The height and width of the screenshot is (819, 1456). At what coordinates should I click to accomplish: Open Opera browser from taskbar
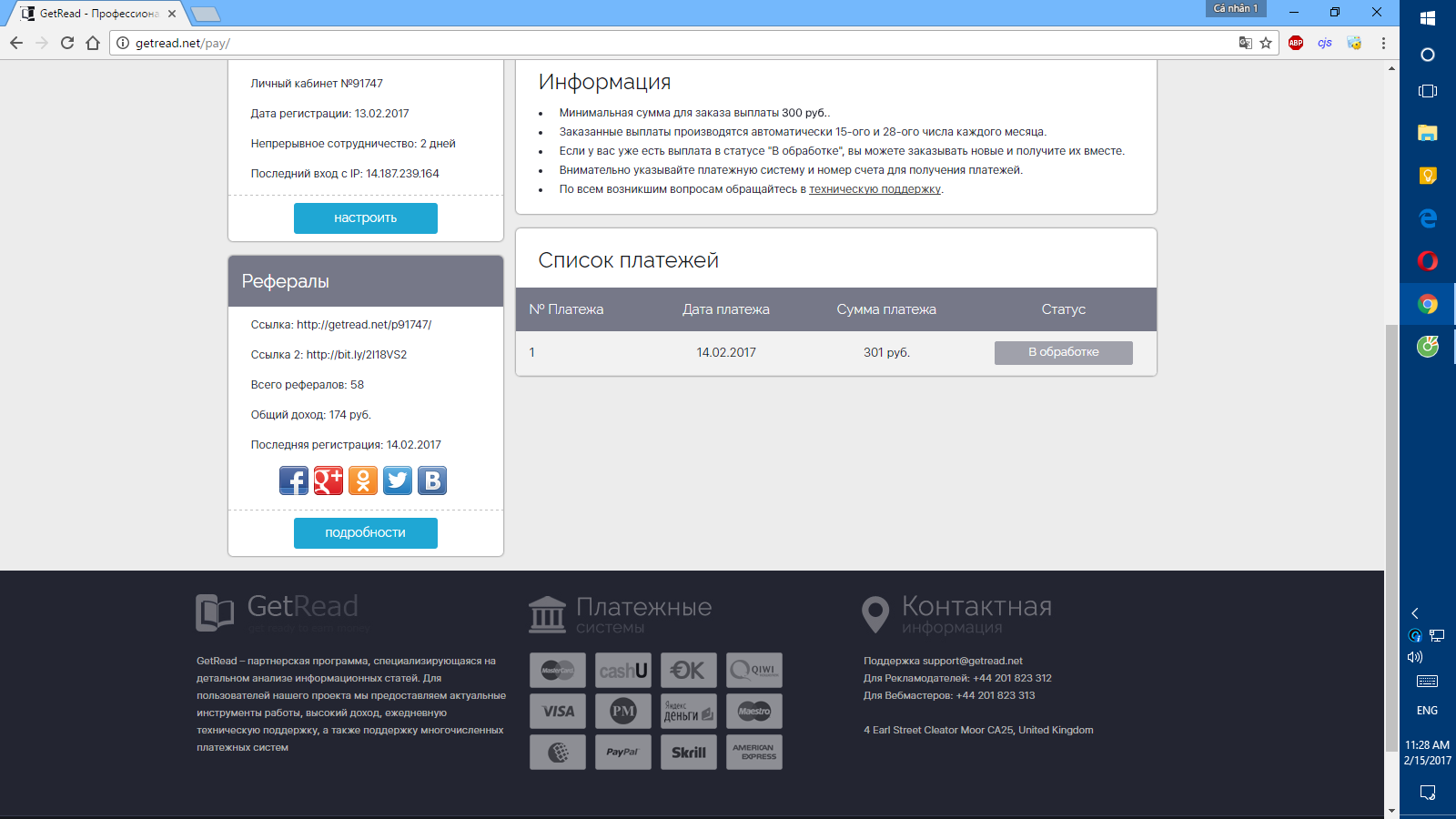[1428, 261]
